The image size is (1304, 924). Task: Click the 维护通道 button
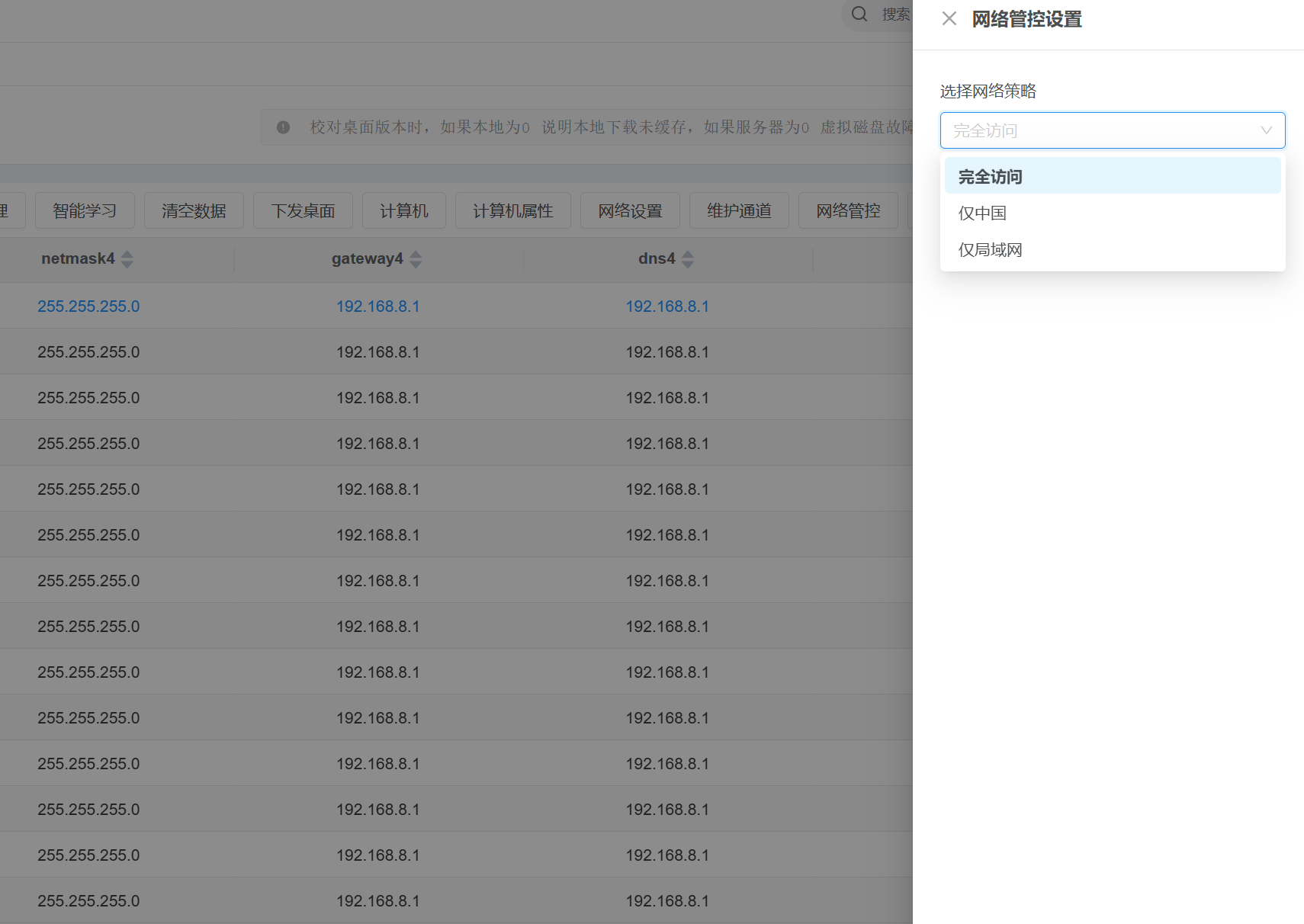739,211
